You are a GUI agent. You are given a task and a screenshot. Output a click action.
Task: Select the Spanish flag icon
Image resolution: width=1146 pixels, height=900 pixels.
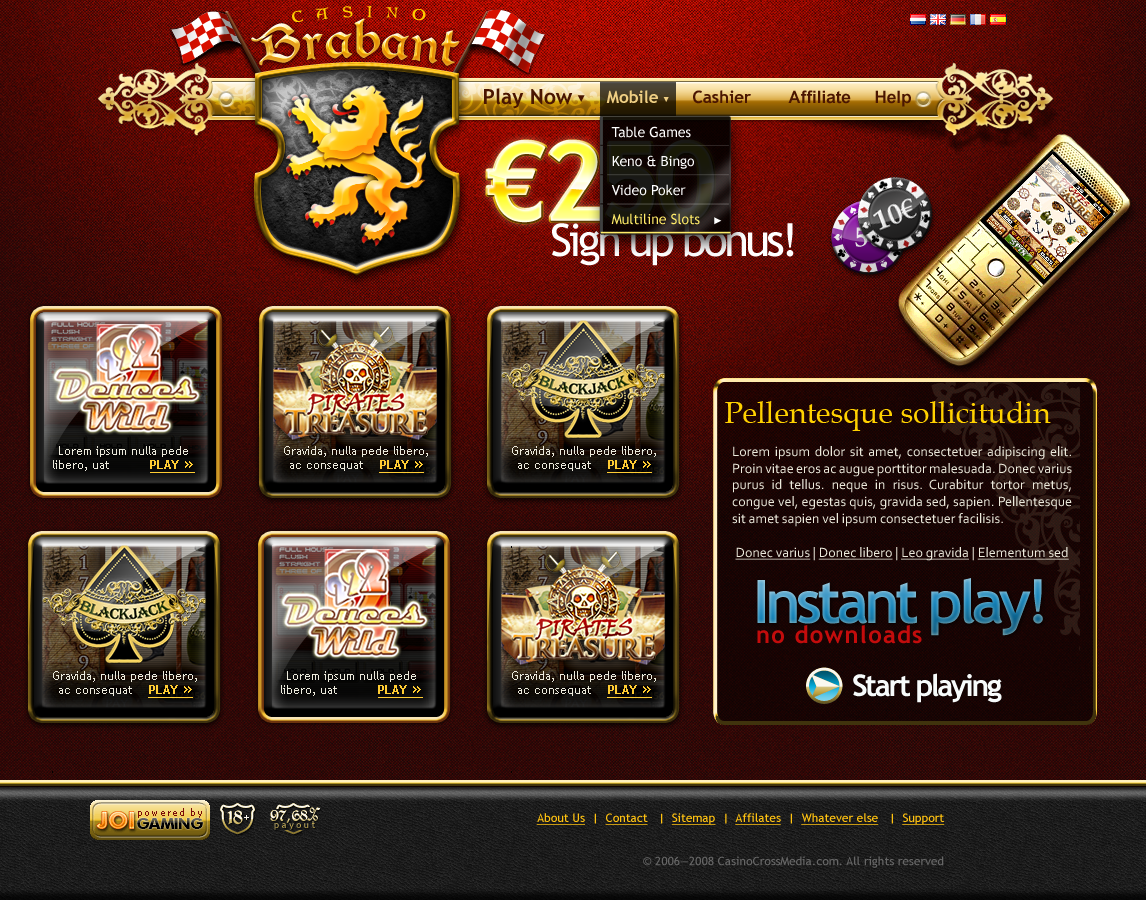pyautogui.click(x=998, y=20)
